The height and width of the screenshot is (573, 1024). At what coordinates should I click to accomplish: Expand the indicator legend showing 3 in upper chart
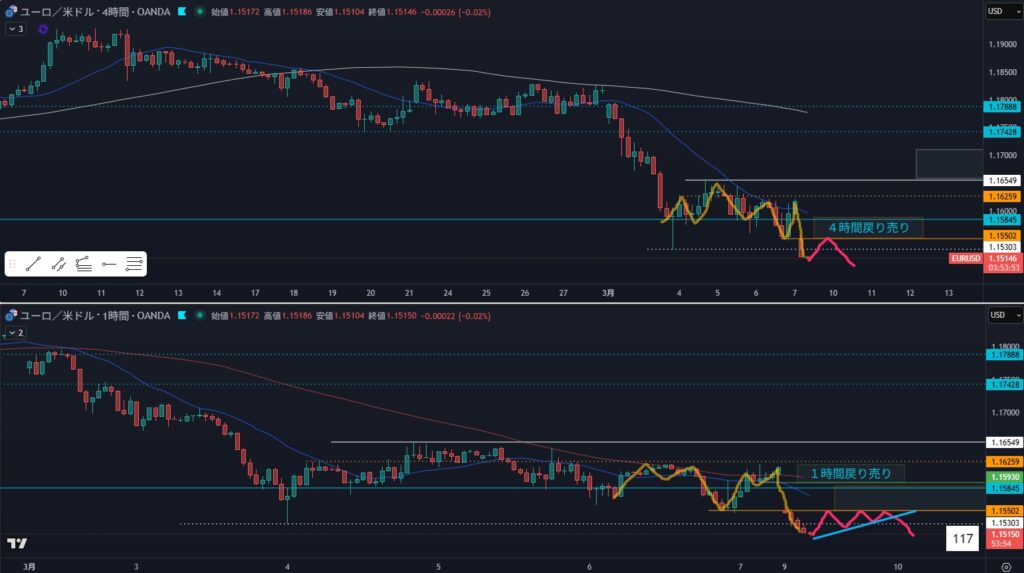(15, 29)
